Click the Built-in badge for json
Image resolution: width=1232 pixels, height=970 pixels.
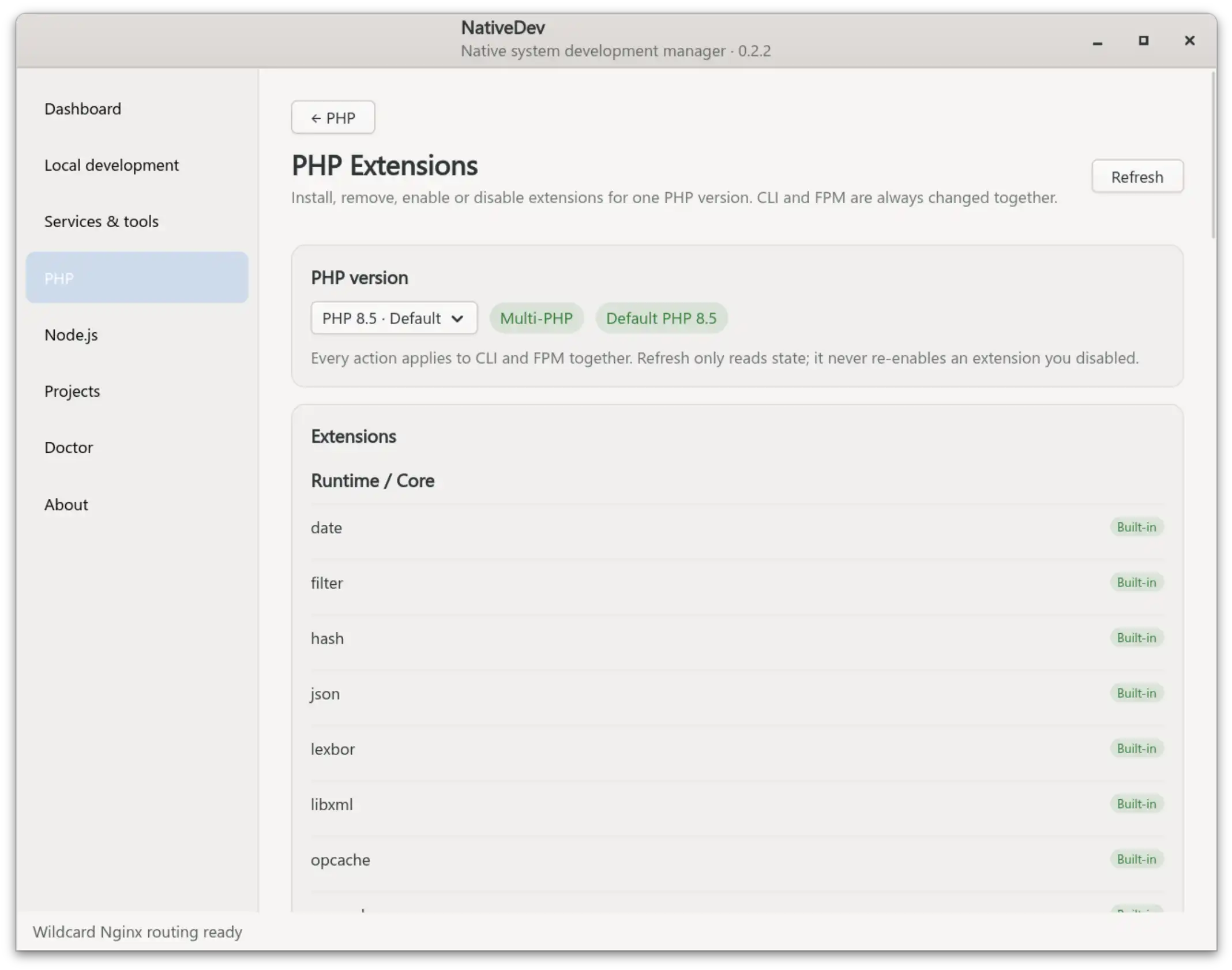1136,693
